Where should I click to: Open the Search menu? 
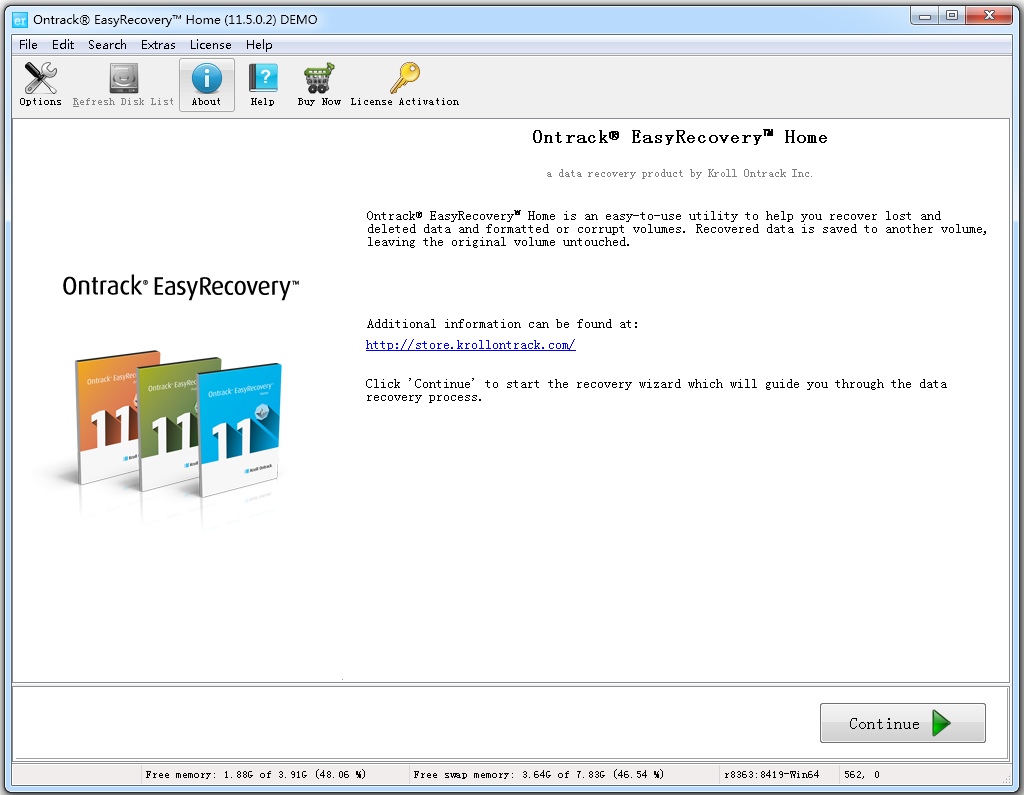tap(107, 44)
